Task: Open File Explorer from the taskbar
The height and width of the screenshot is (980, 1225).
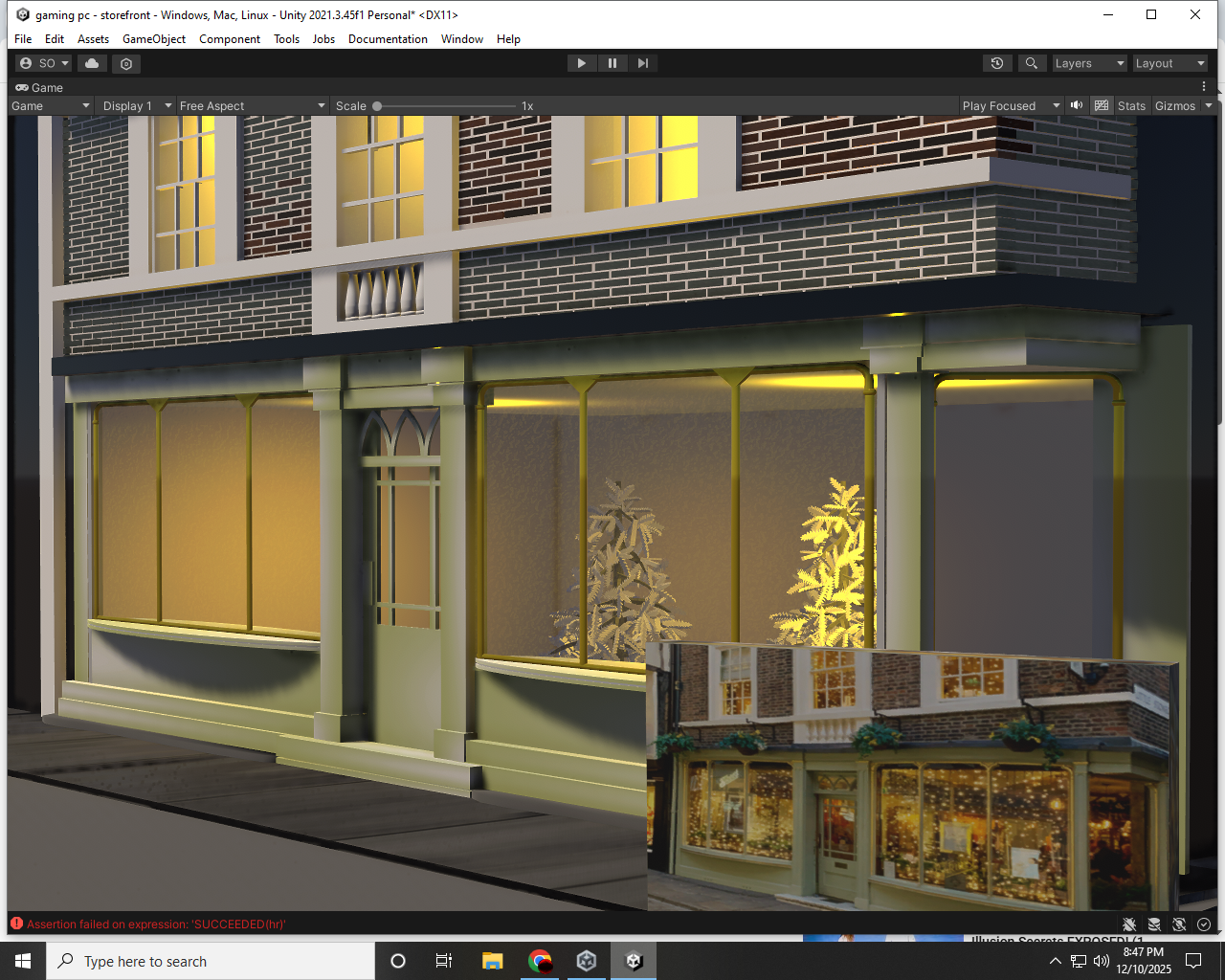Action: point(492,961)
